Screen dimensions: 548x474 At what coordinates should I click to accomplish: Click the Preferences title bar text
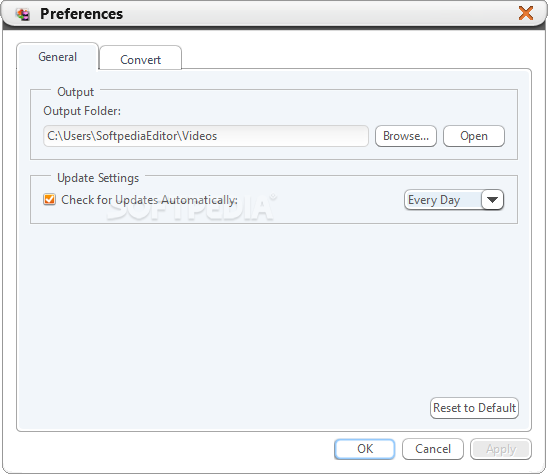click(x=81, y=14)
